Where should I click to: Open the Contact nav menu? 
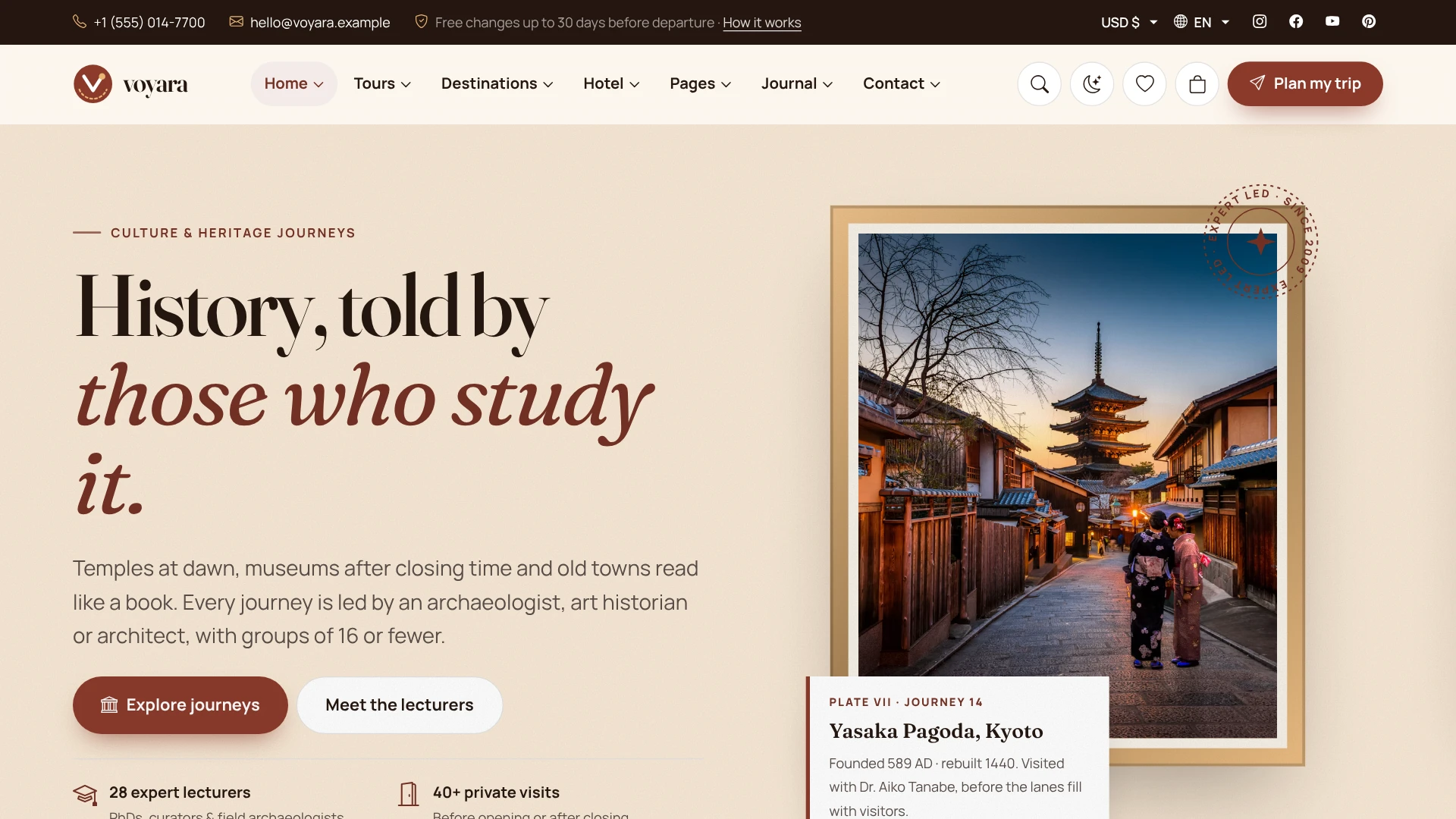902,83
